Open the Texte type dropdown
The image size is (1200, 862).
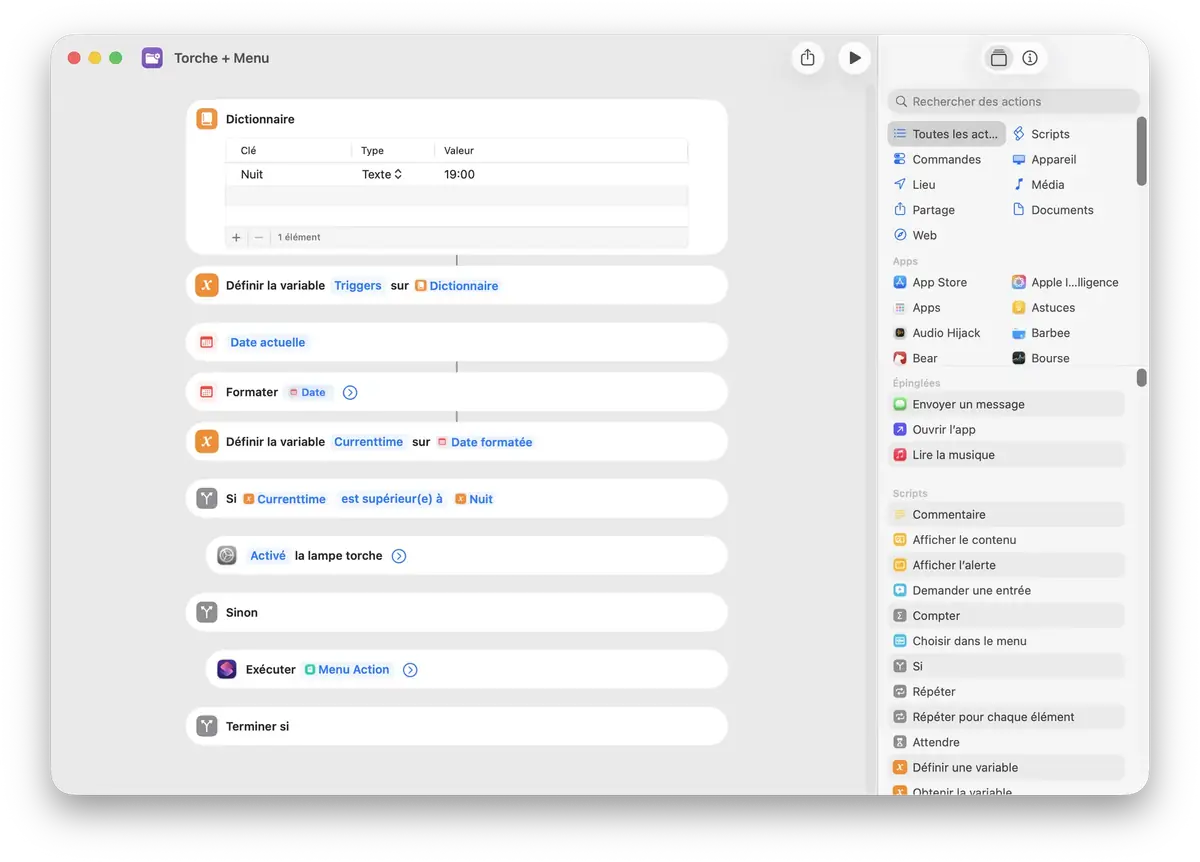pos(382,174)
